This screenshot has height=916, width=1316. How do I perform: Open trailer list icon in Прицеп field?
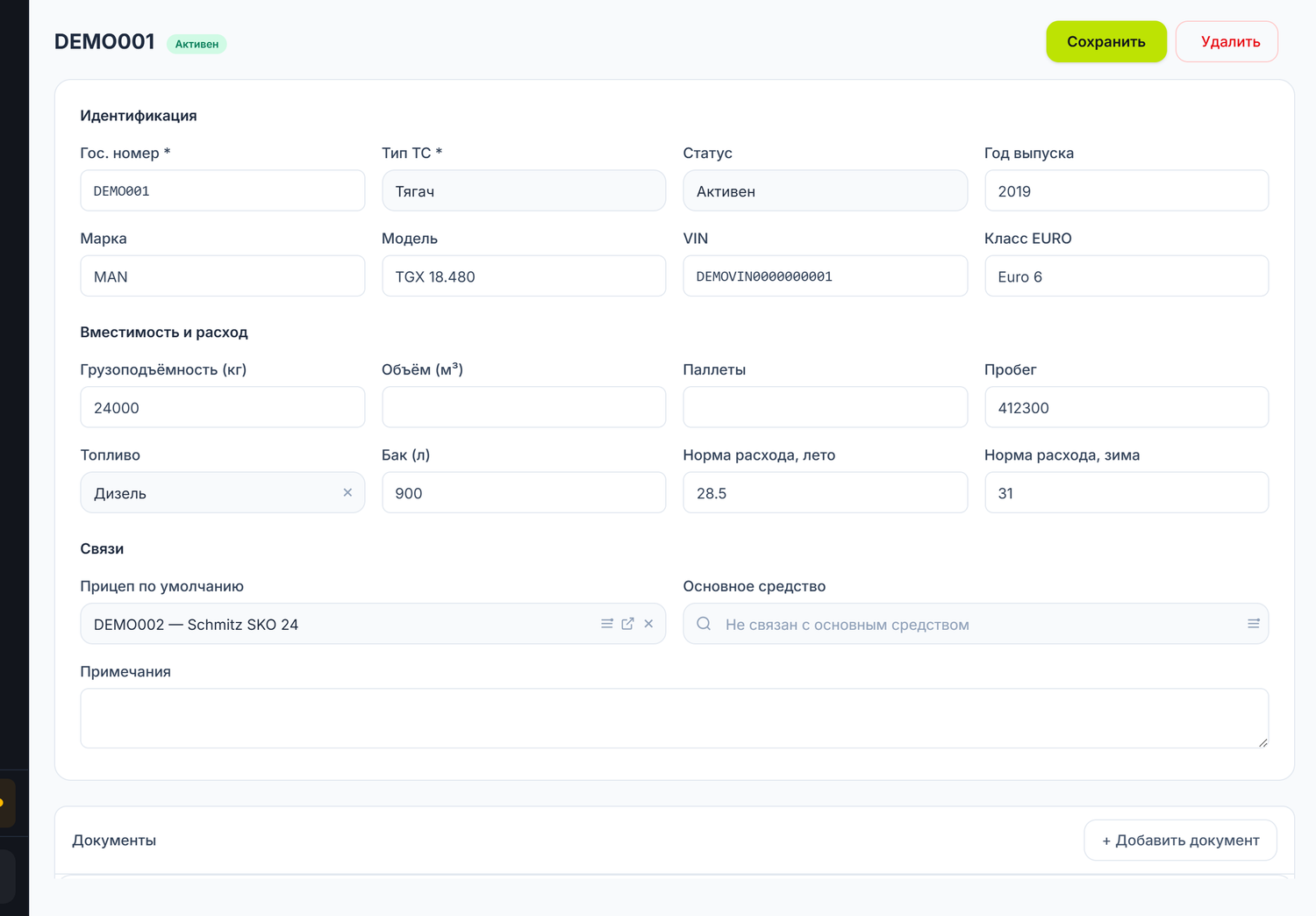[606, 624]
